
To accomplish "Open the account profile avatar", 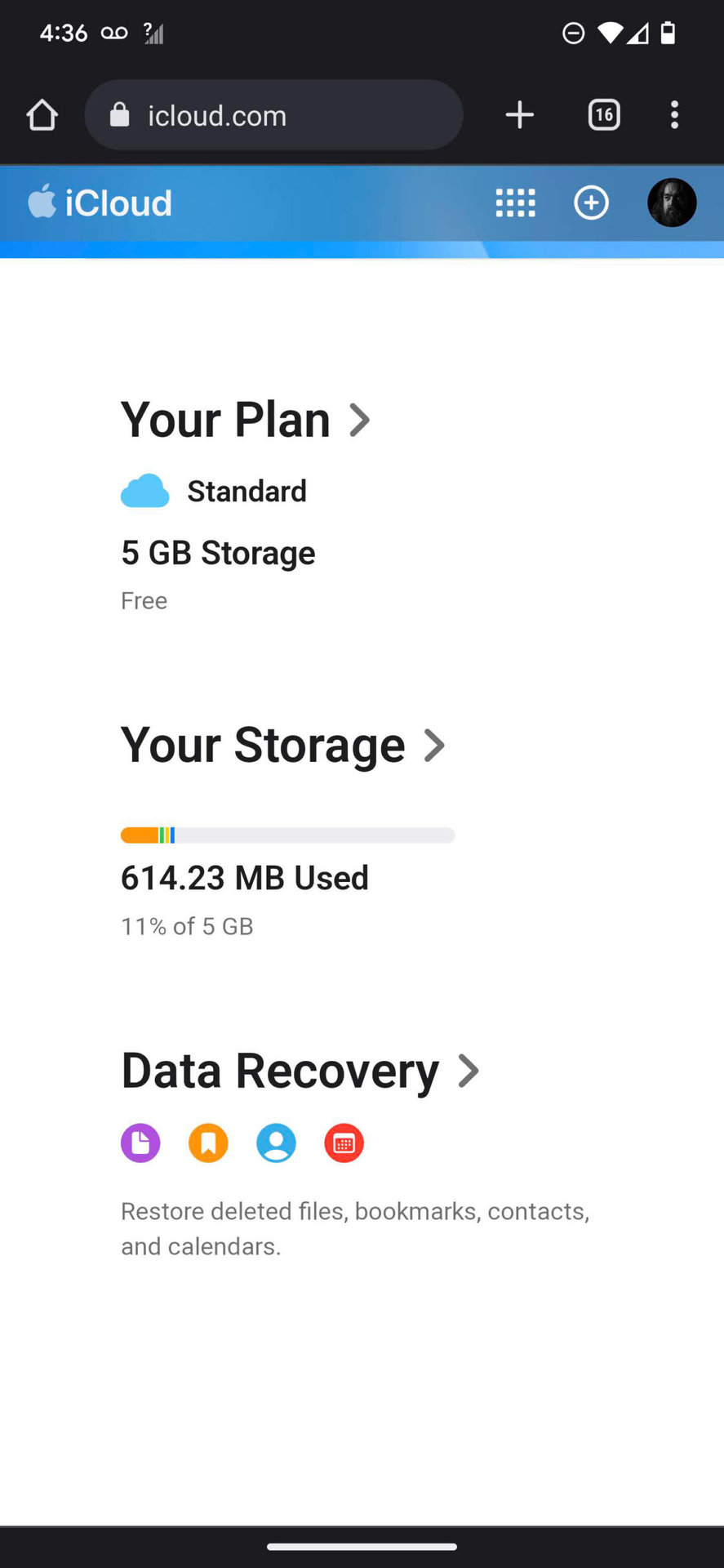I will (x=672, y=203).
